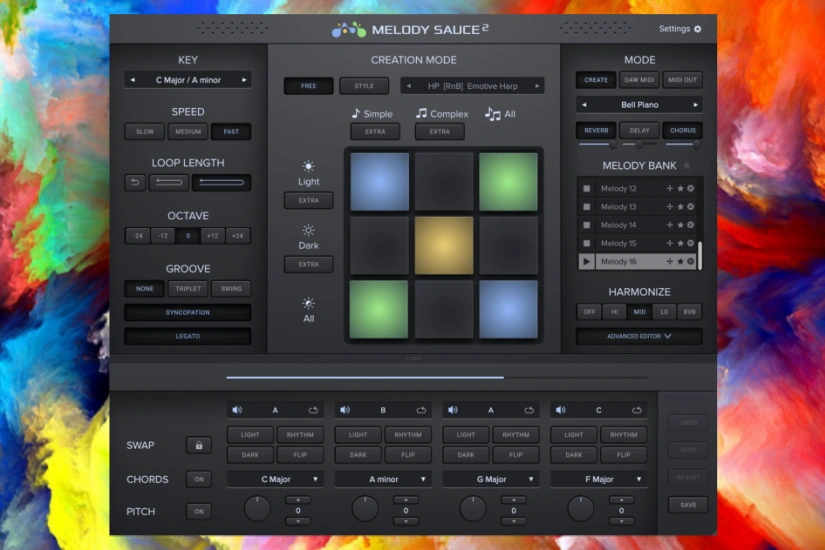Toggle Pitch ON switch
This screenshot has width=825, height=550.
198,512
